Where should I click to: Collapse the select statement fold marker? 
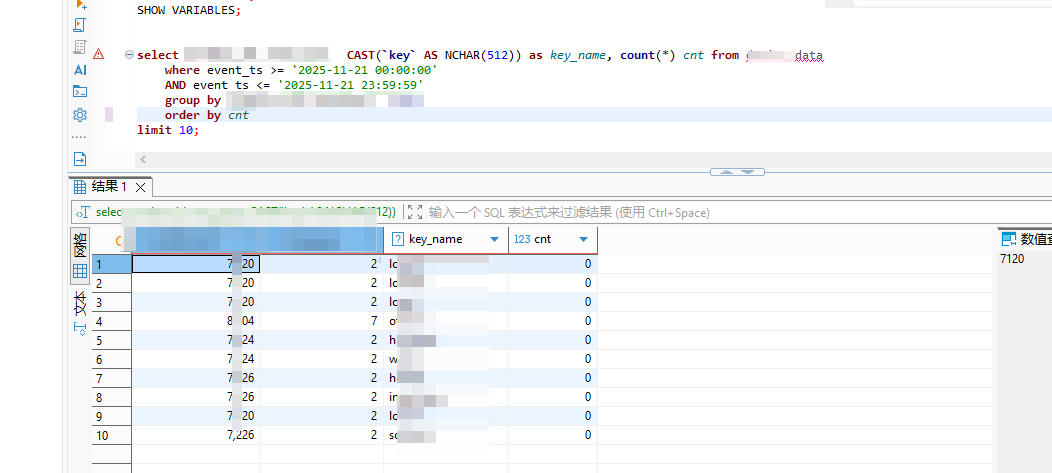pos(129,55)
